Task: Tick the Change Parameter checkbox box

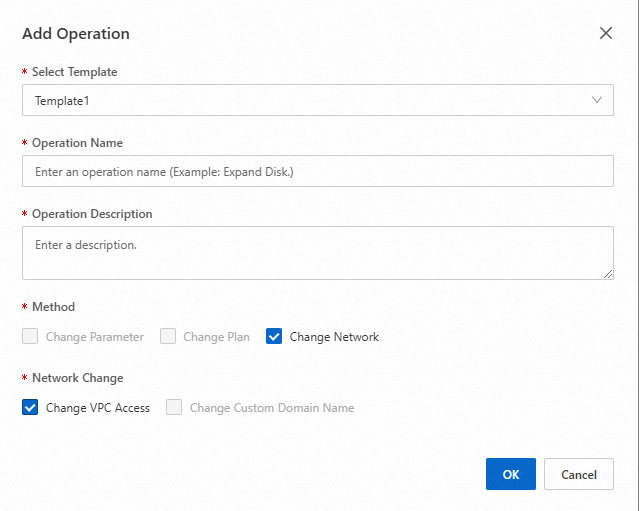Action: point(30,337)
